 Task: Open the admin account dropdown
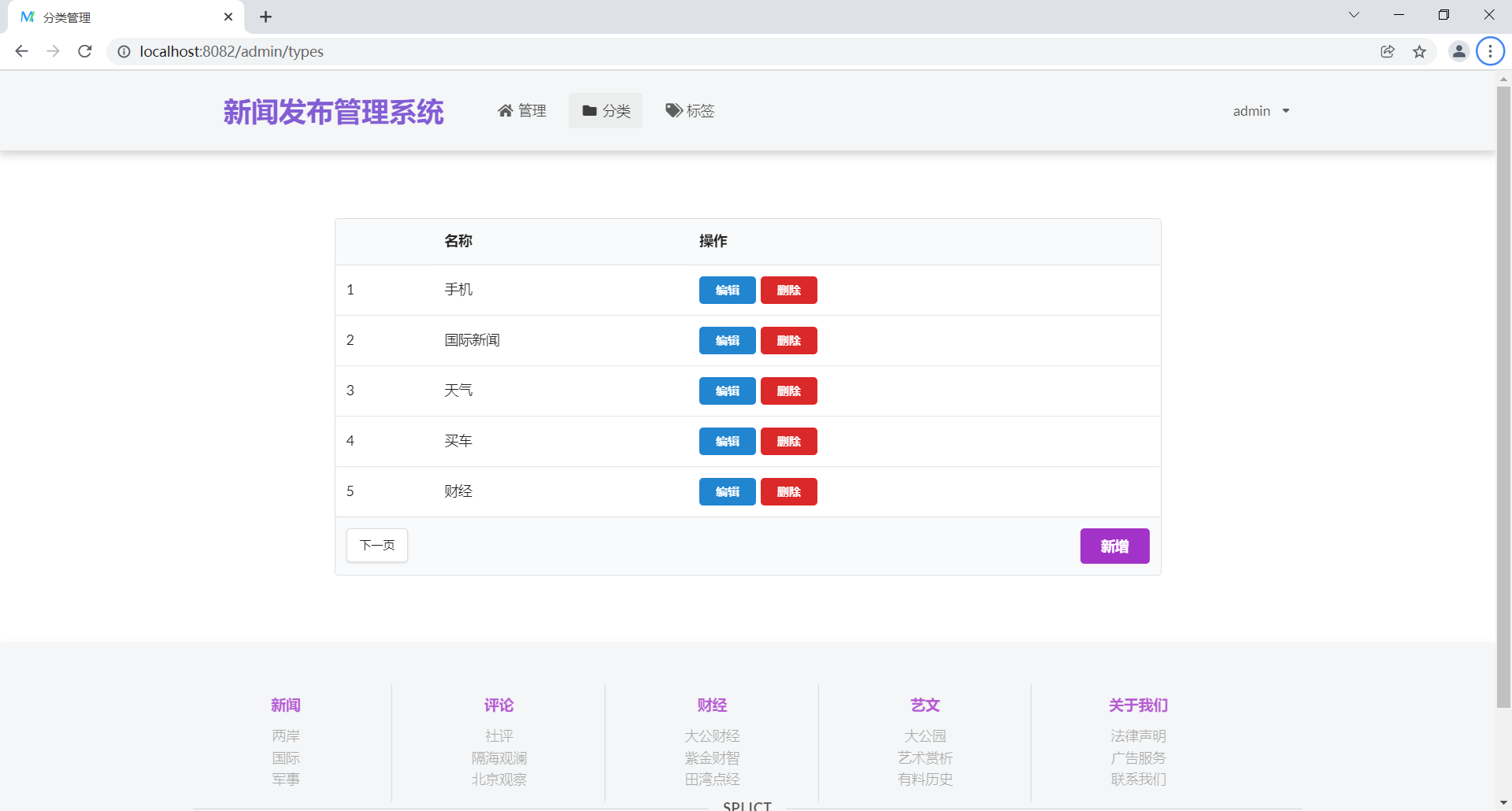(x=1260, y=110)
